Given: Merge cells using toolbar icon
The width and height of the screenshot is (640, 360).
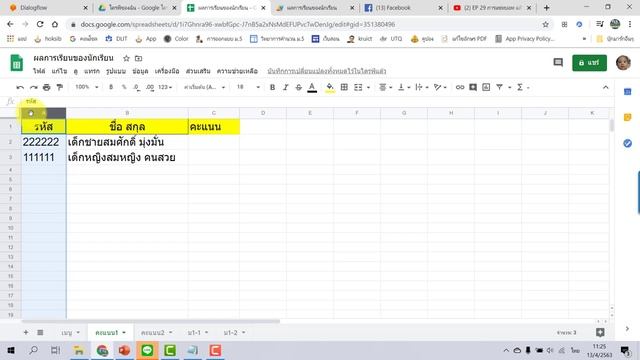Looking at the screenshot, I should [358, 87].
